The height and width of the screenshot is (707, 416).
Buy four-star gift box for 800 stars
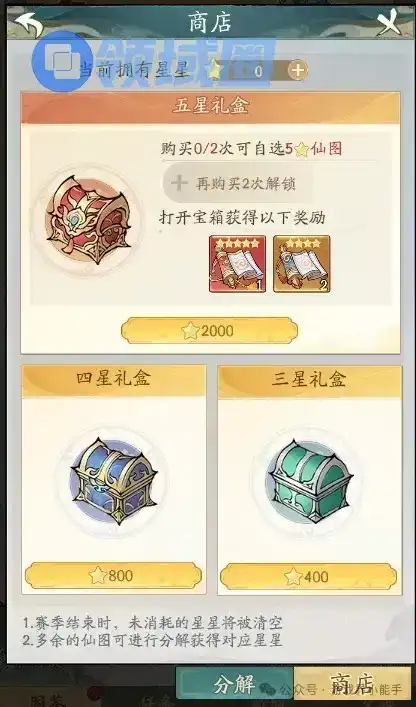(114, 576)
